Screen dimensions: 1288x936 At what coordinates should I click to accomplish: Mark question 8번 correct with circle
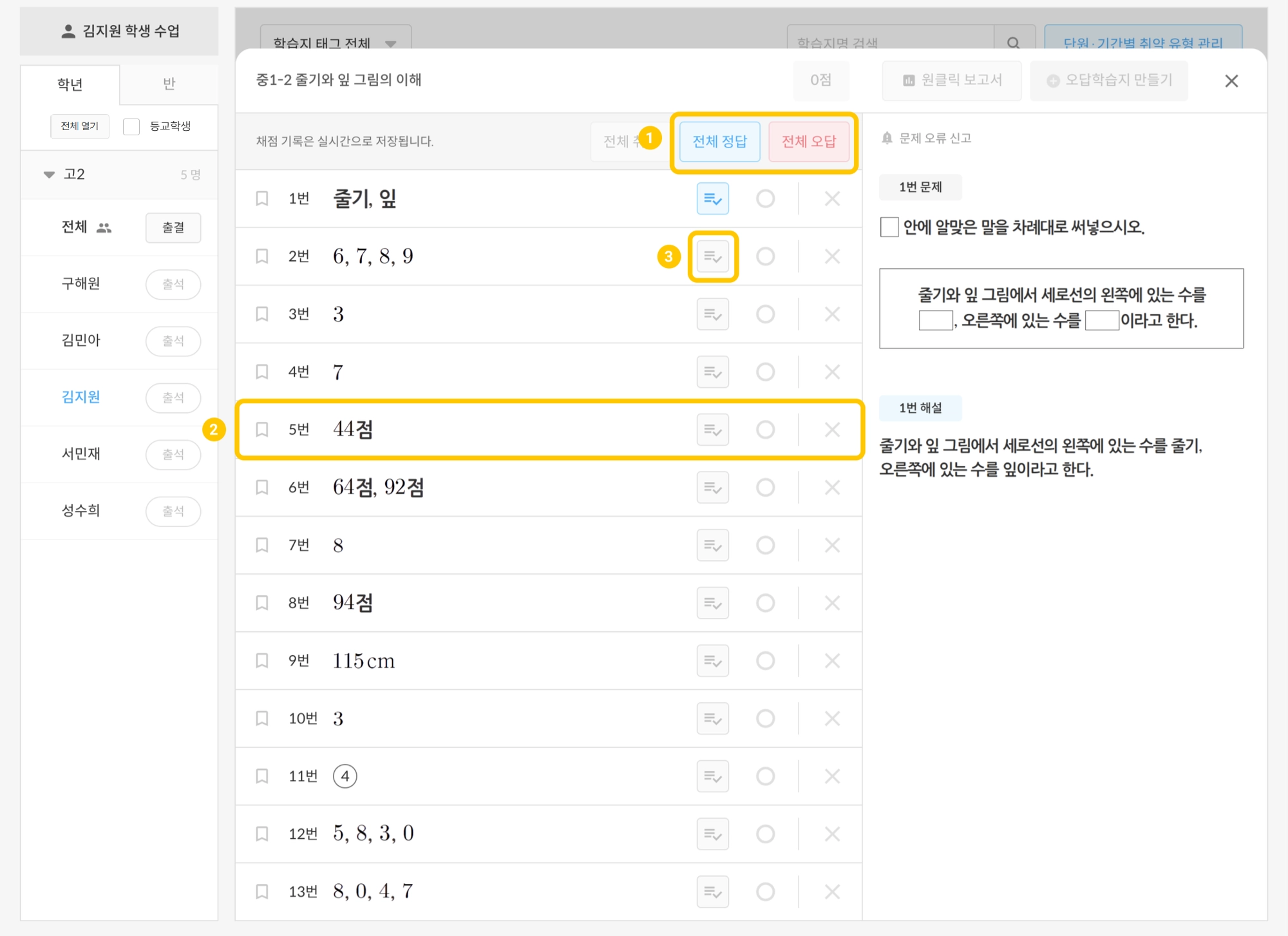click(x=765, y=603)
